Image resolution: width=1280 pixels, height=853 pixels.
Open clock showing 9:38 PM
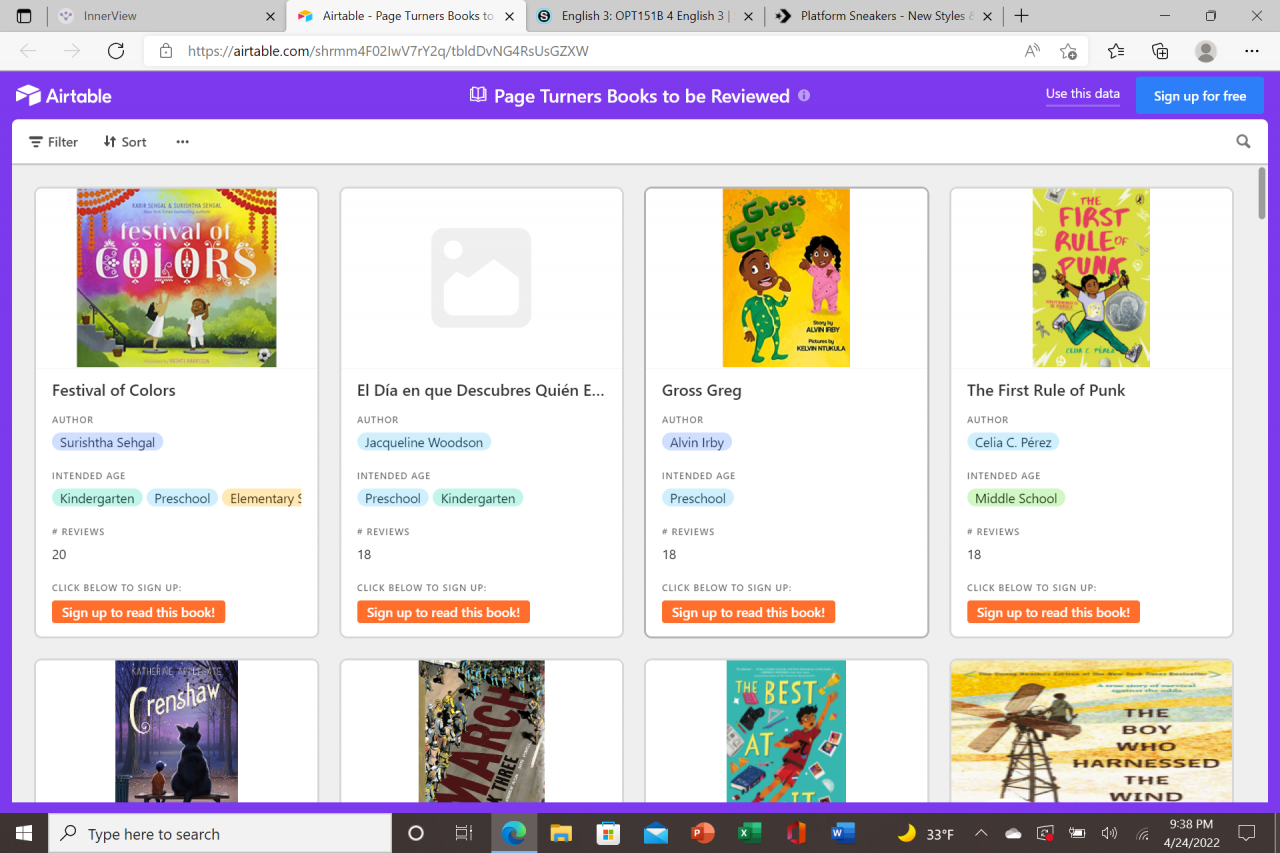coord(1190,833)
